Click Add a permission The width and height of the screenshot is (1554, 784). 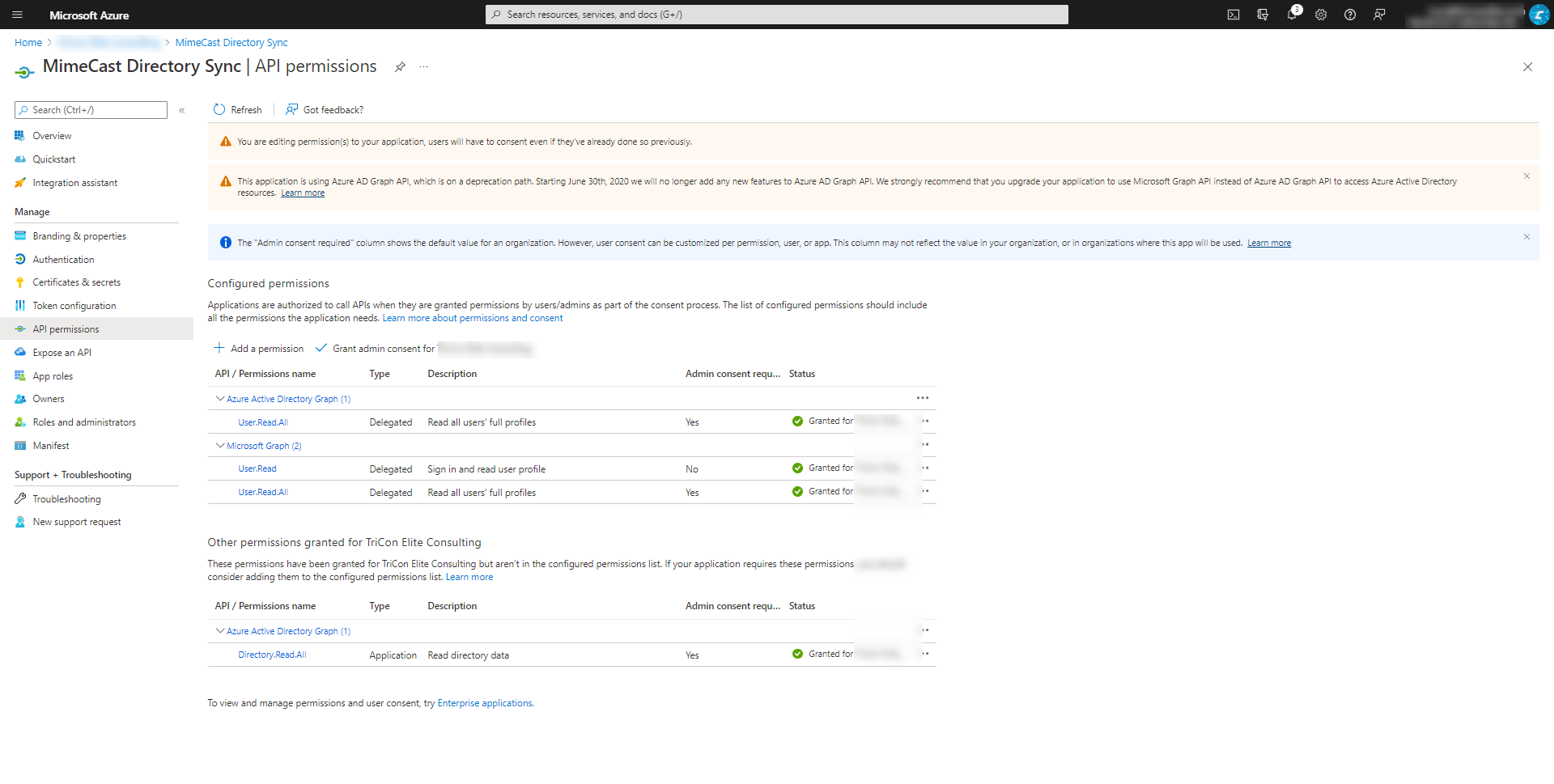[259, 349]
